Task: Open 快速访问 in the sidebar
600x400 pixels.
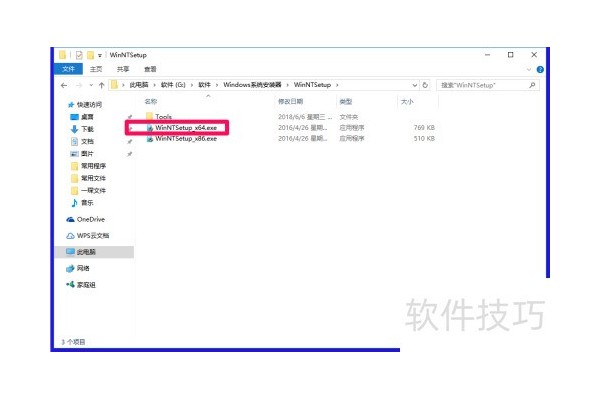Action: pyautogui.click(x=85, y=104)
